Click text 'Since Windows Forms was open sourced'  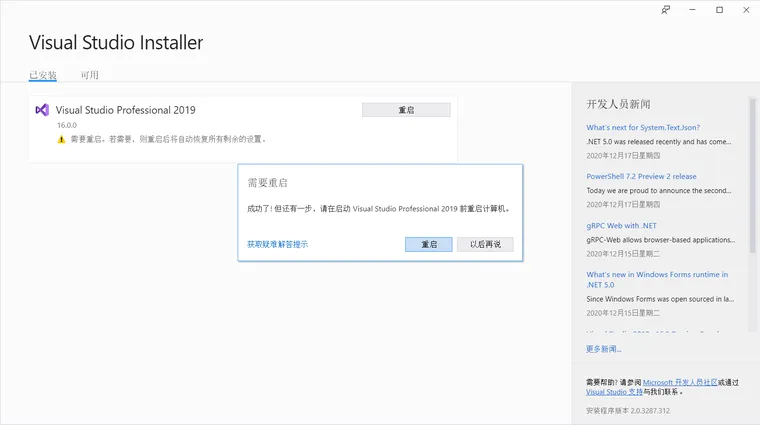click(660, 299)
